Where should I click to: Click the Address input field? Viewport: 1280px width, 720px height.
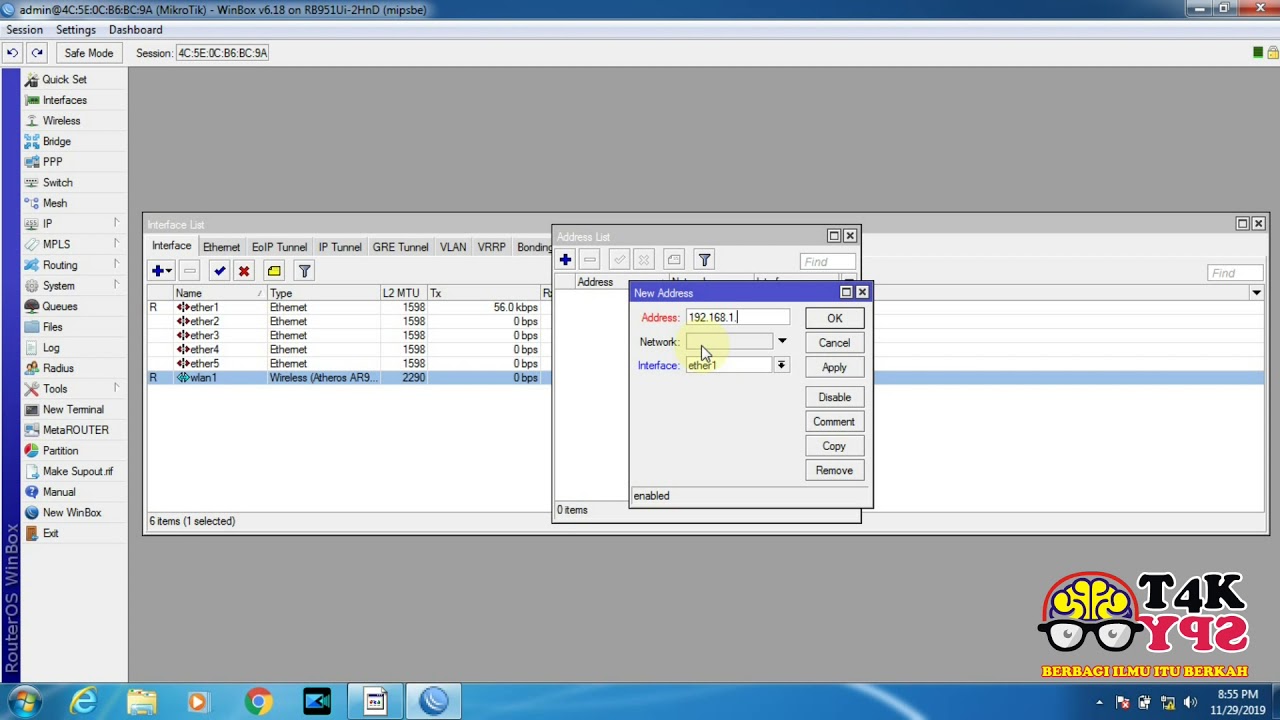tap(737, 317)
